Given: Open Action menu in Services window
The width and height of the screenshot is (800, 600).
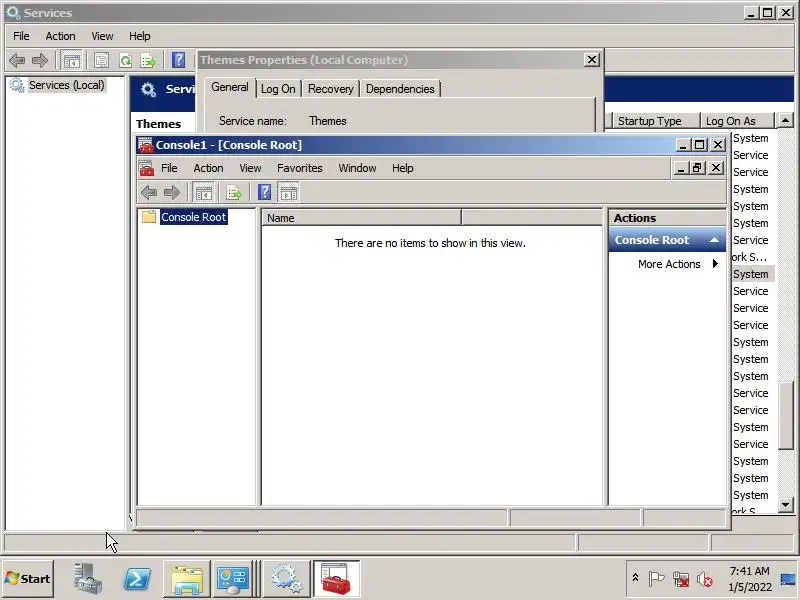Looking at the screenshot, I should pos(60,36).
